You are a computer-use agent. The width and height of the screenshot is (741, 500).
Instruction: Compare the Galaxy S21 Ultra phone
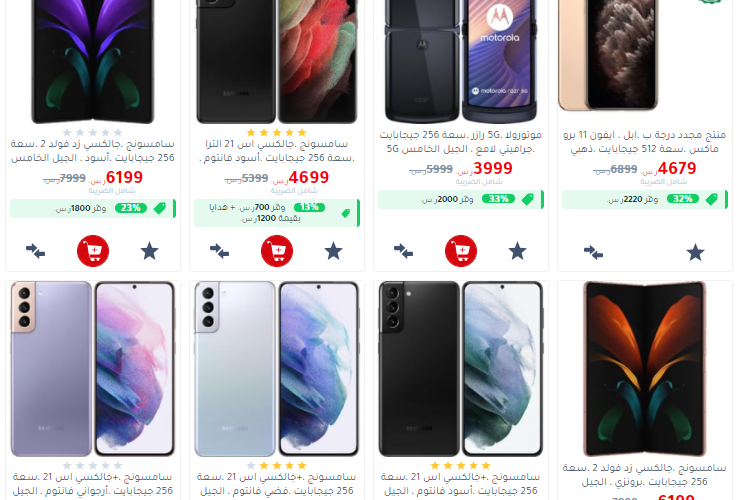click(219, 251)
